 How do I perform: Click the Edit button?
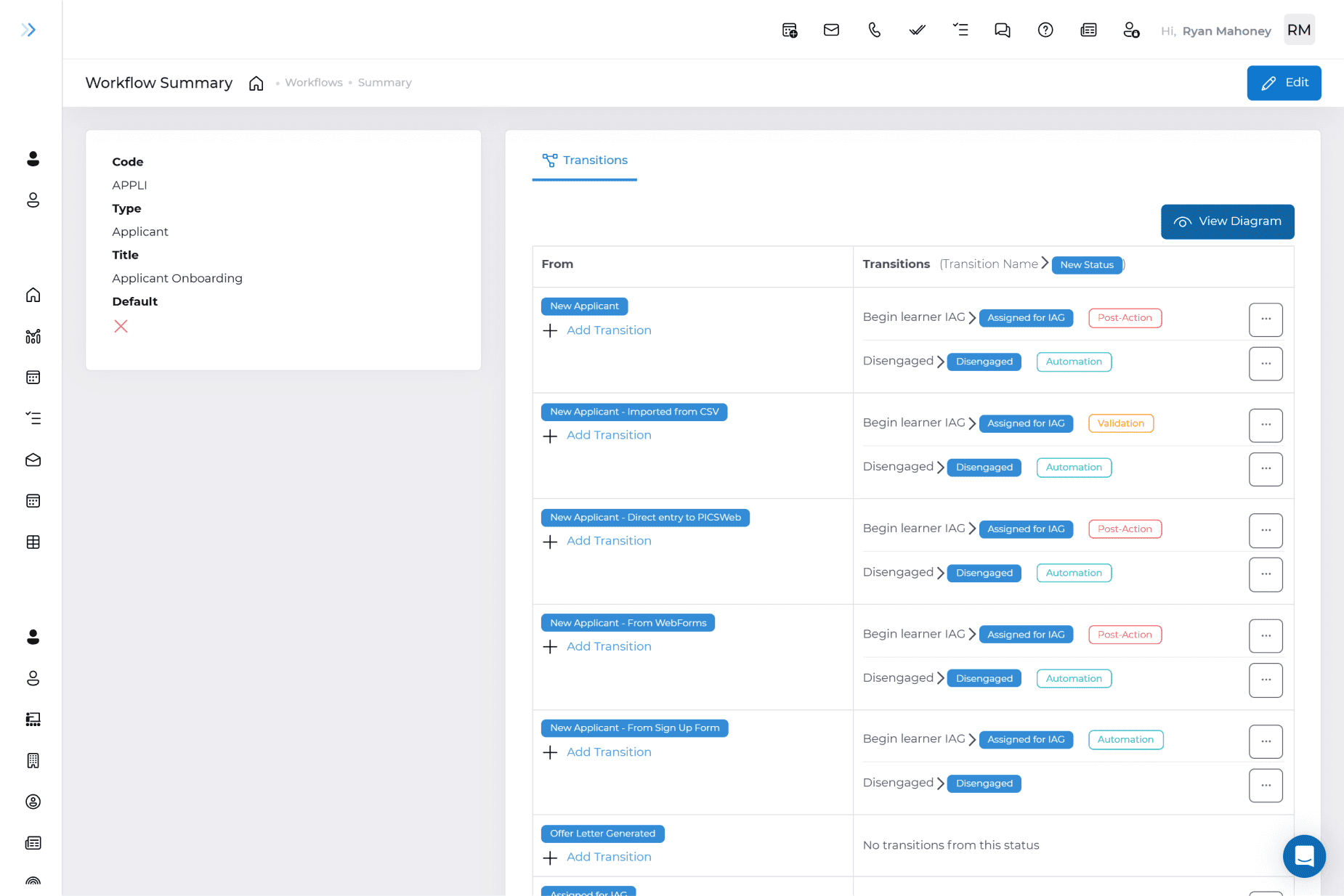point(1284,83)
